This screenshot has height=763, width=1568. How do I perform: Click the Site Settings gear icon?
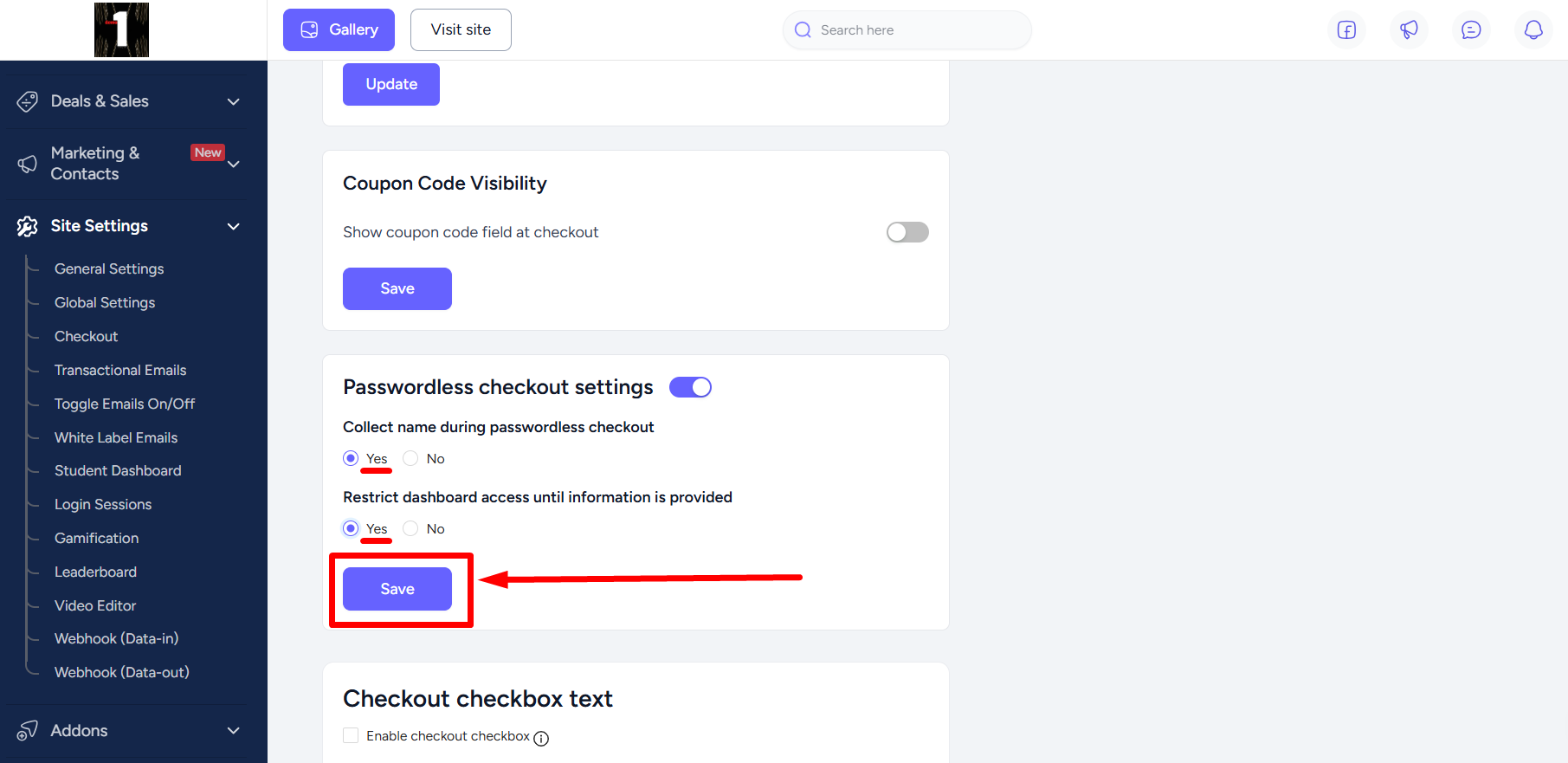coord(28,226)
